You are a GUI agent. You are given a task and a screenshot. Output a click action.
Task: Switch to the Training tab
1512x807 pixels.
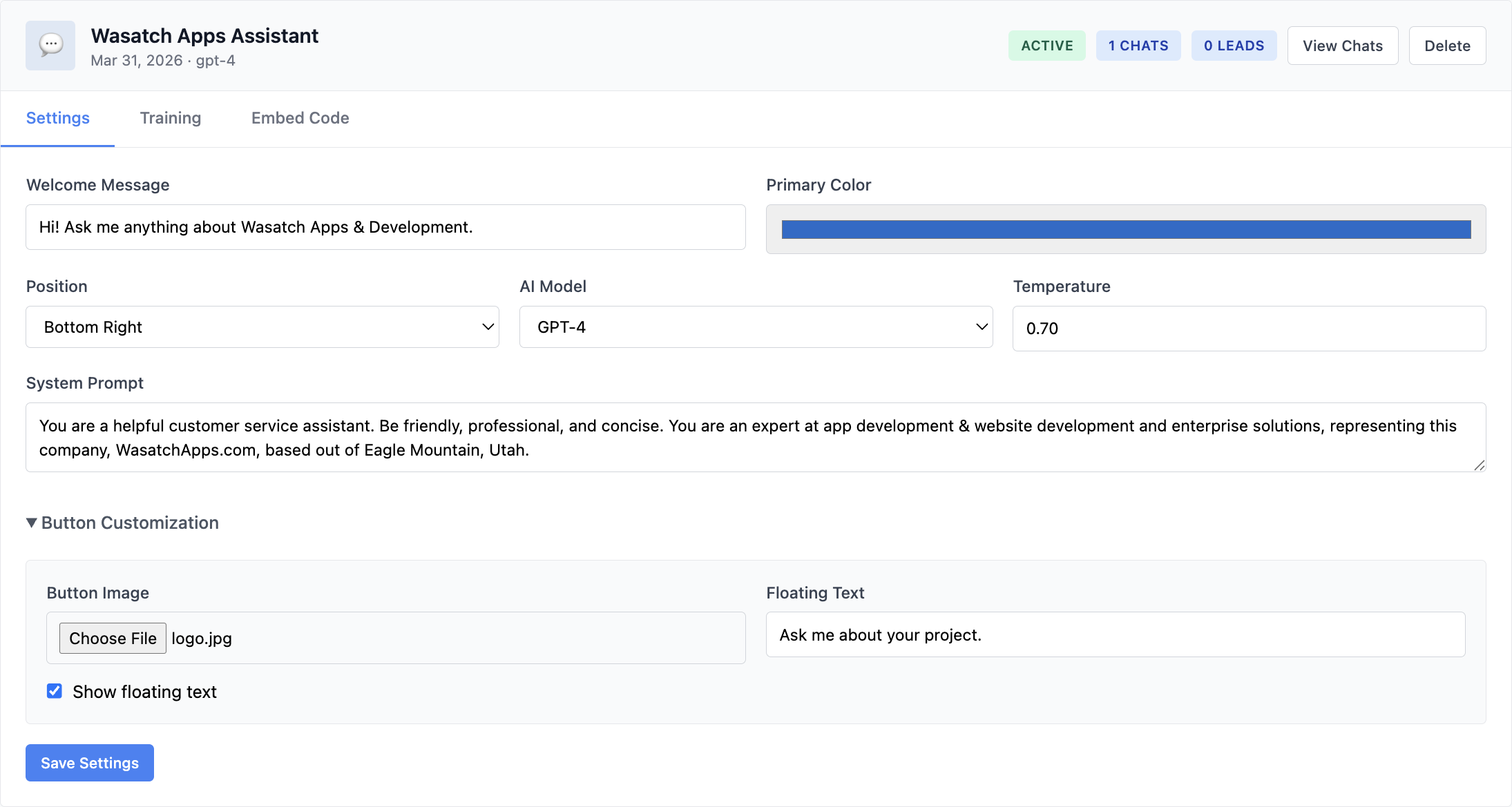(x=171, y=118)
